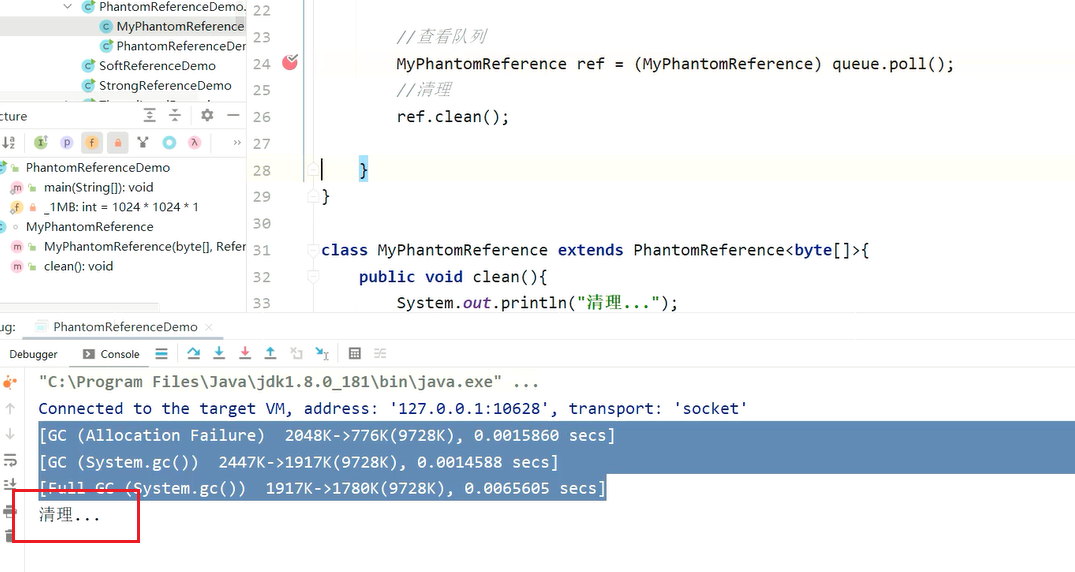Click the red Force Step Into icon
Viewport: 1075px width, 572px height.
(244, 353)
